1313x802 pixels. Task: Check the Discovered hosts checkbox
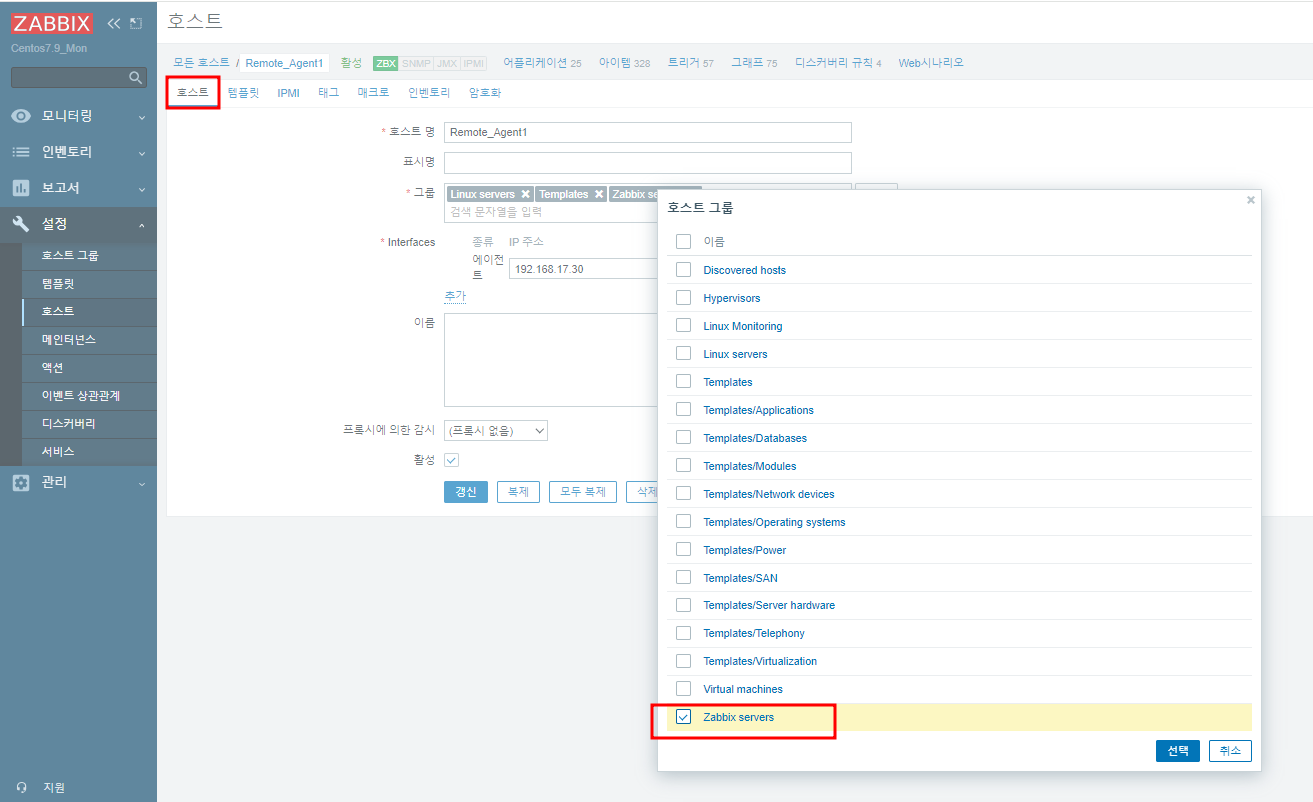684,269
